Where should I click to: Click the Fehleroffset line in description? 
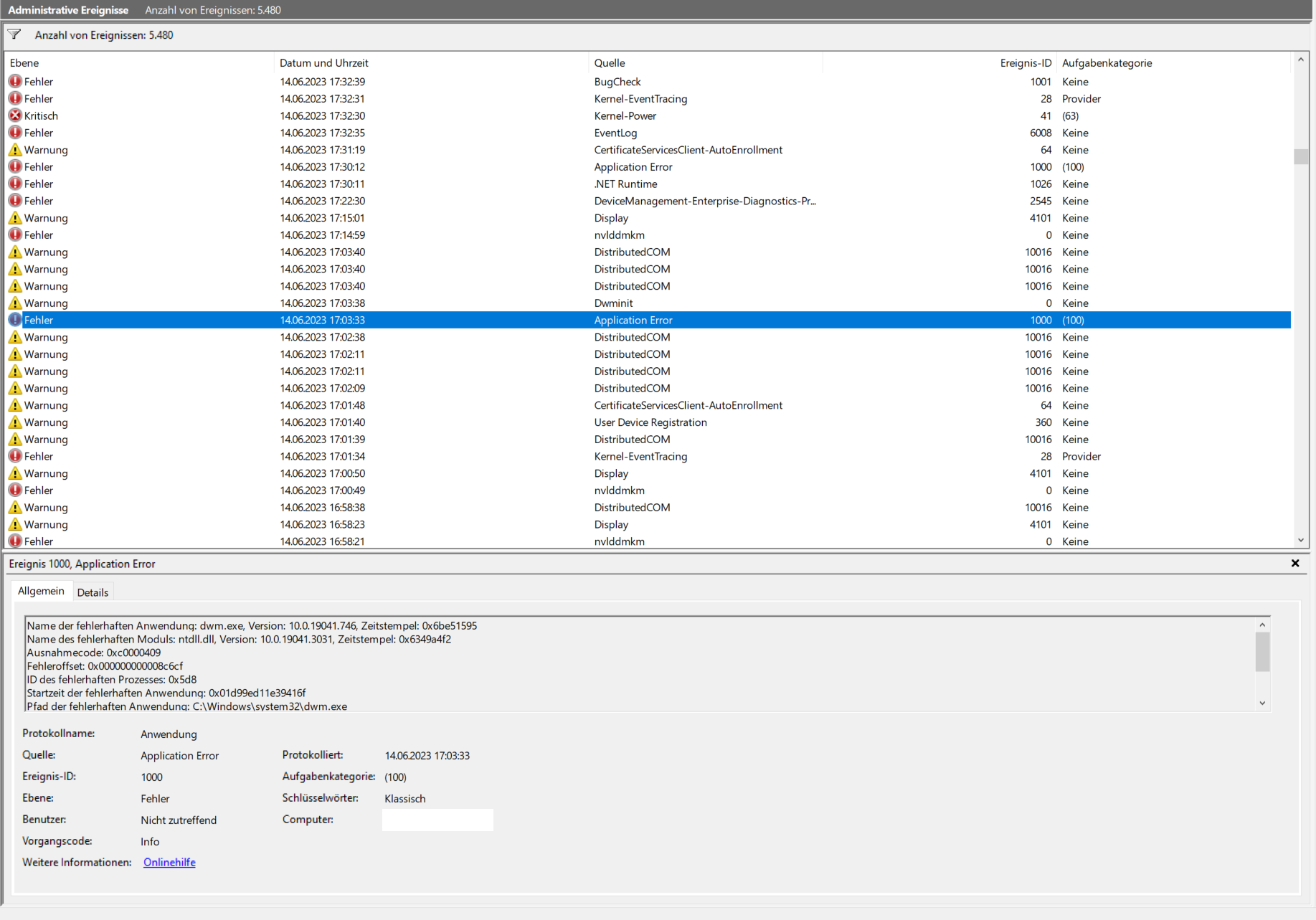(x=105, y=666)
